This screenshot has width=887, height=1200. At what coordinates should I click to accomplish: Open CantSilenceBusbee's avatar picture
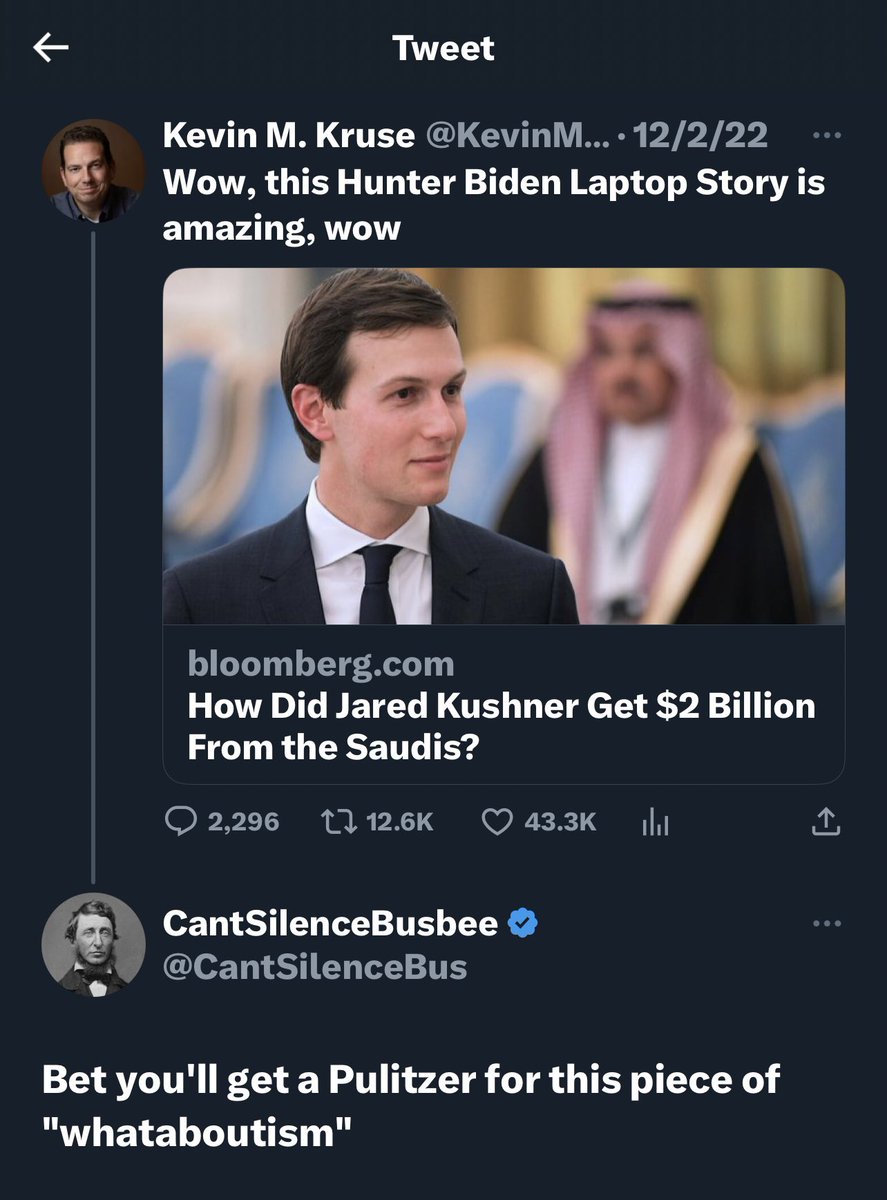point(93,944)
